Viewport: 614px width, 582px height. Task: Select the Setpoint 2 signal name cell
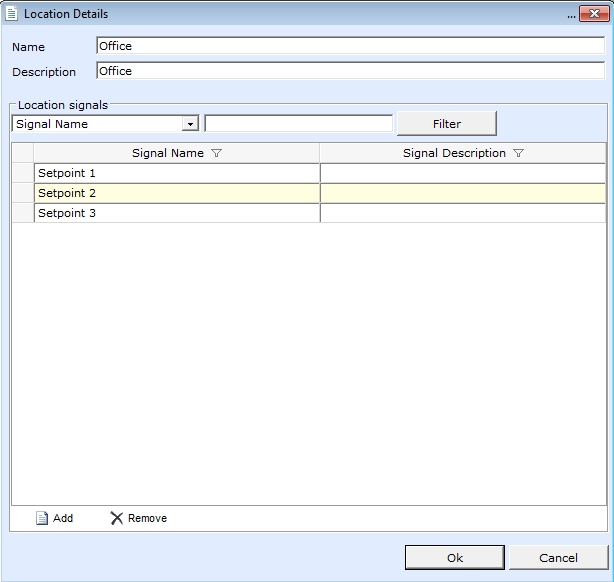176,193
